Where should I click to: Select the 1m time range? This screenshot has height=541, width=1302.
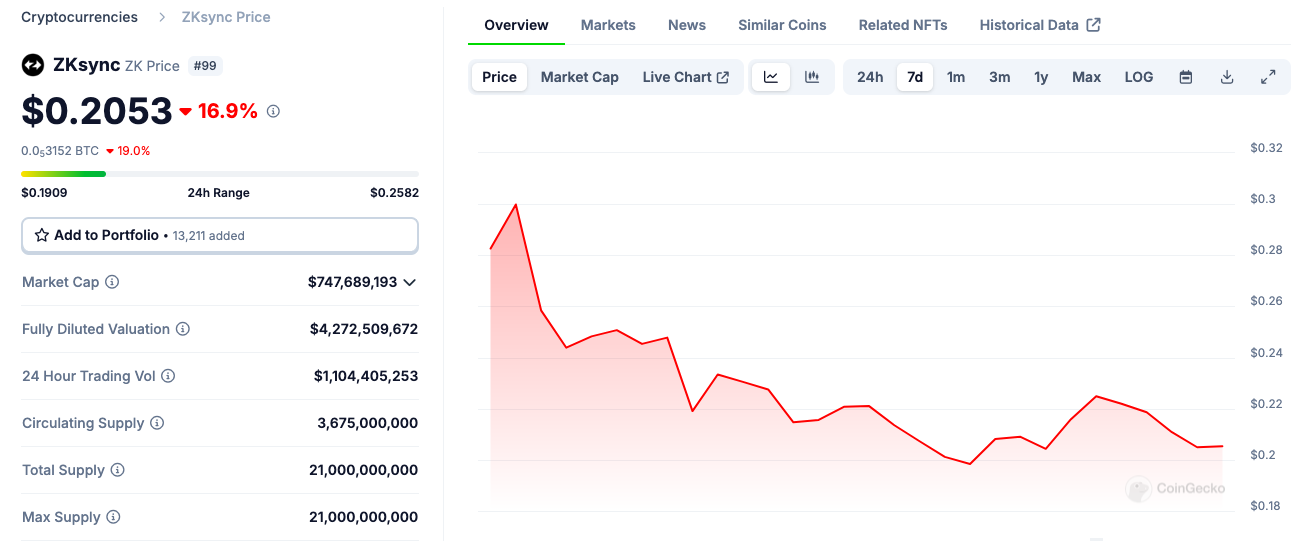(956, 77)
